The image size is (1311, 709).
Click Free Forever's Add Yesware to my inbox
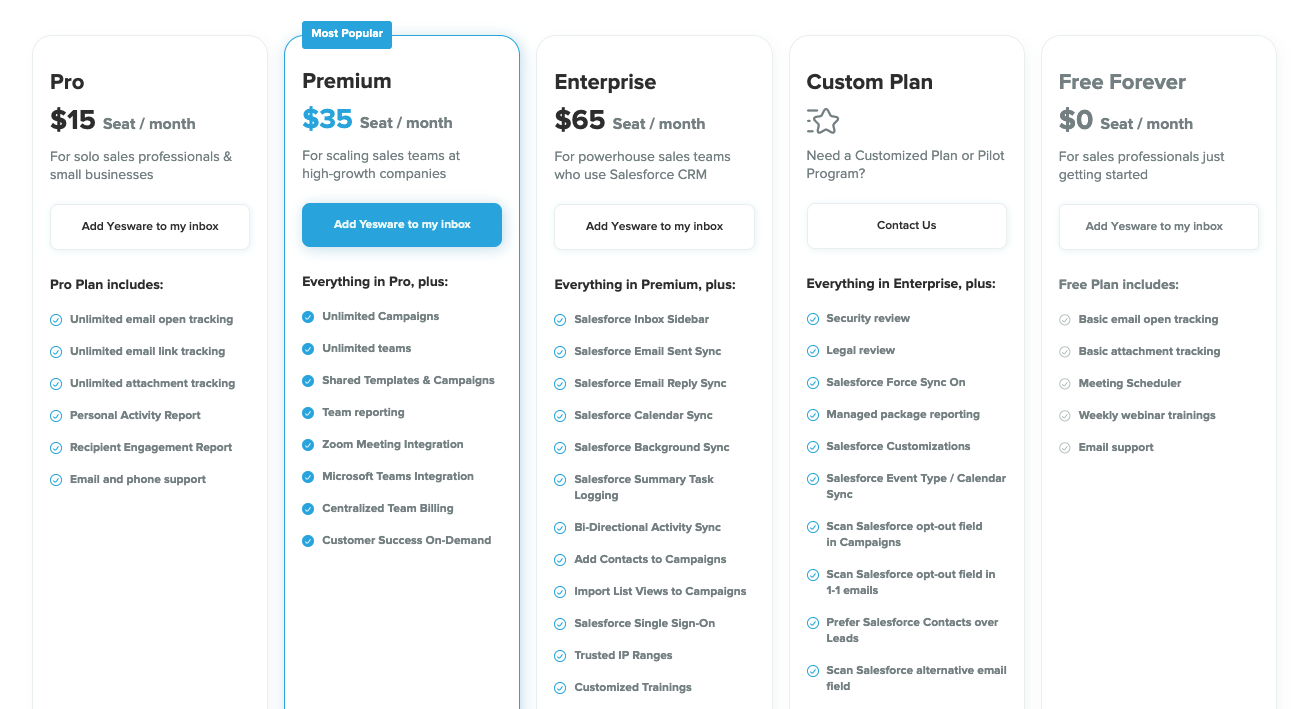tap(1158, 227)
